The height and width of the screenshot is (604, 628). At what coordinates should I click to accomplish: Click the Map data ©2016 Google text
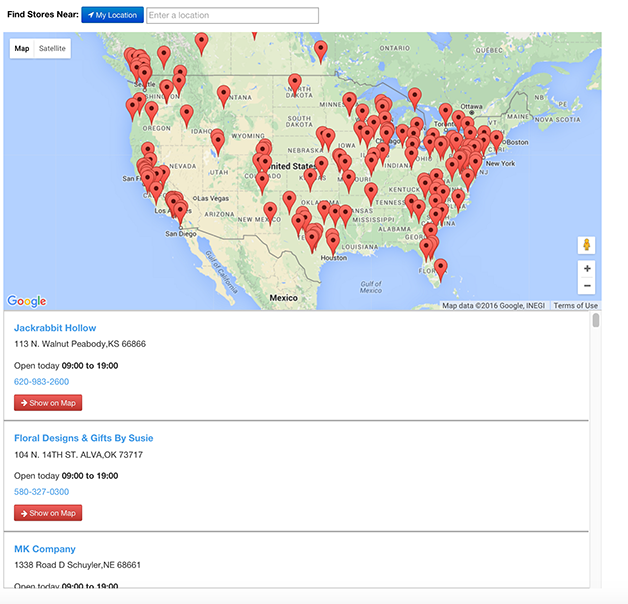click(x=493, y=306)
